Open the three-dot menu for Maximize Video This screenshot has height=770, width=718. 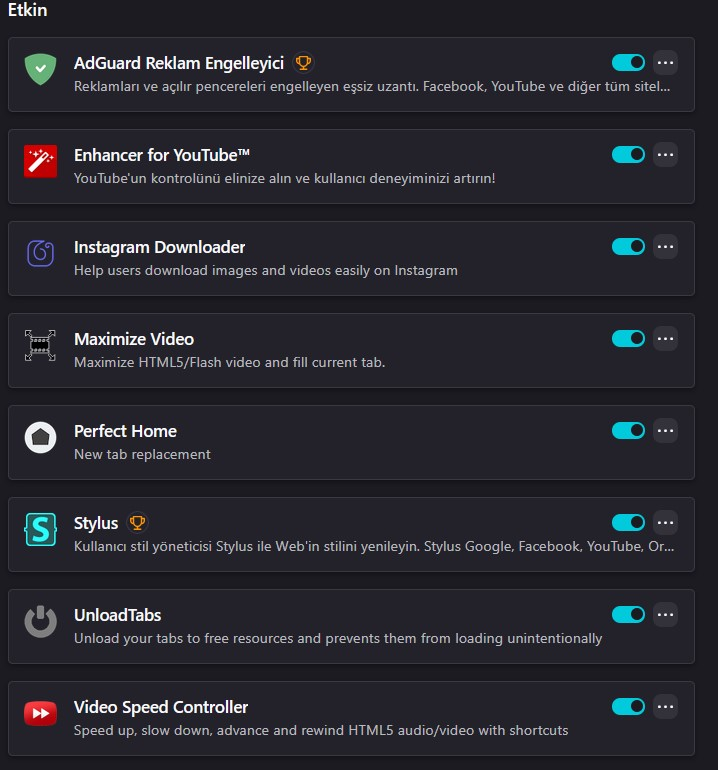pyautogui.click(x=666, y=339)
